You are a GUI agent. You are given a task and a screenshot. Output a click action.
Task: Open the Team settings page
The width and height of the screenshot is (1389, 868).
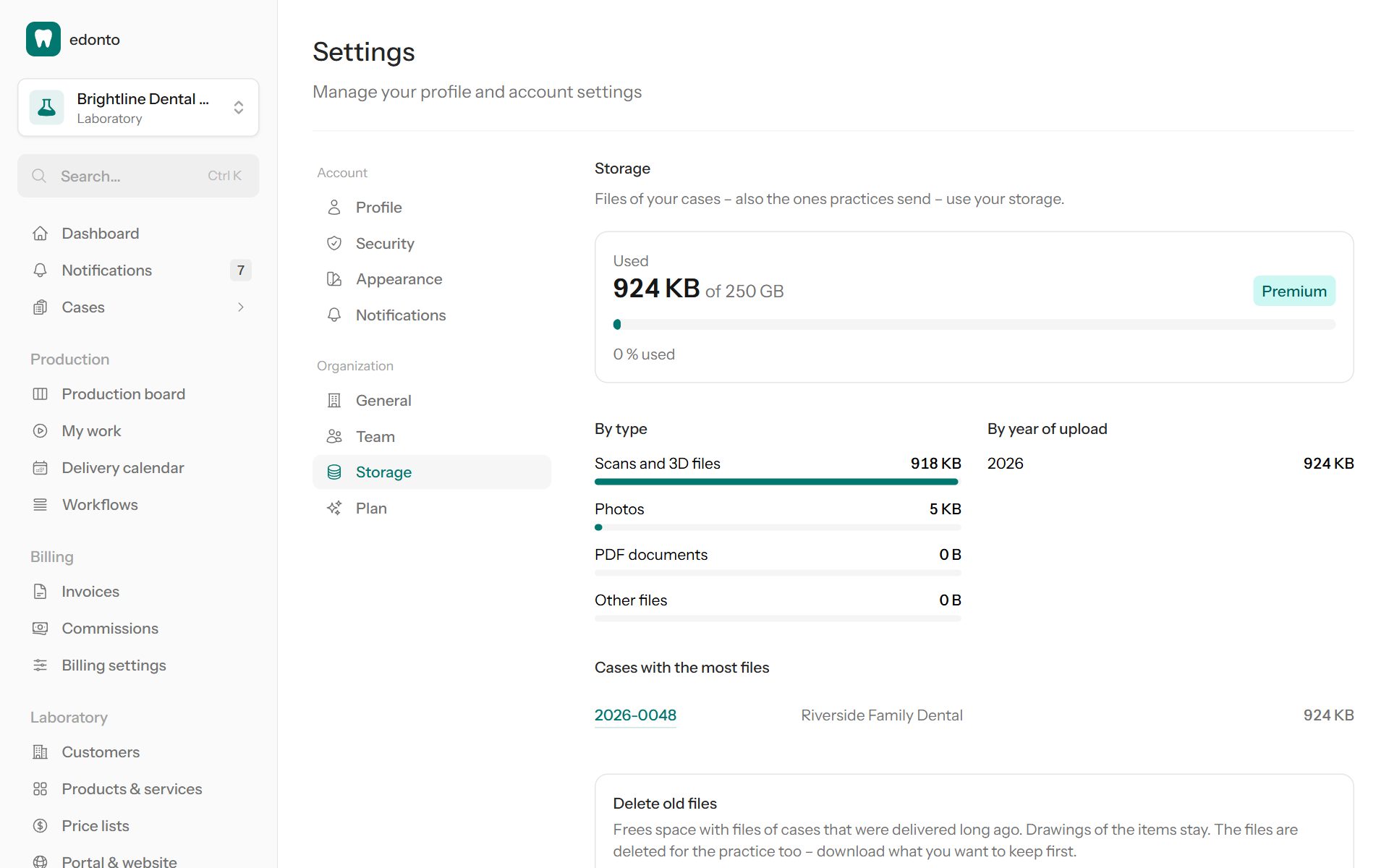[x=432, y=437]
